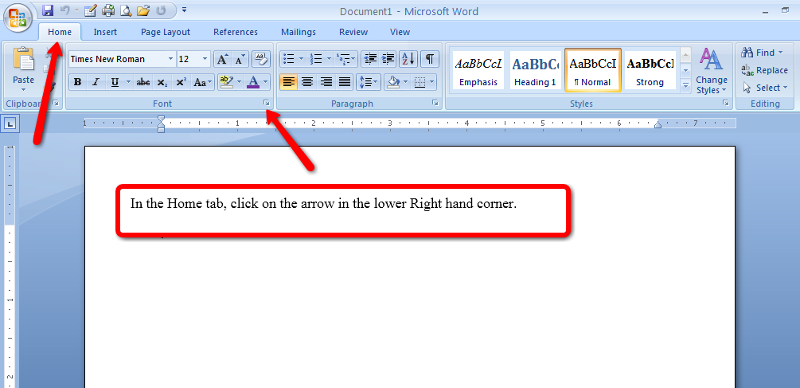Screen dimensions: 800x388
Task: Click the Replace icon in Editing group
Action: [x=747, y=70]
